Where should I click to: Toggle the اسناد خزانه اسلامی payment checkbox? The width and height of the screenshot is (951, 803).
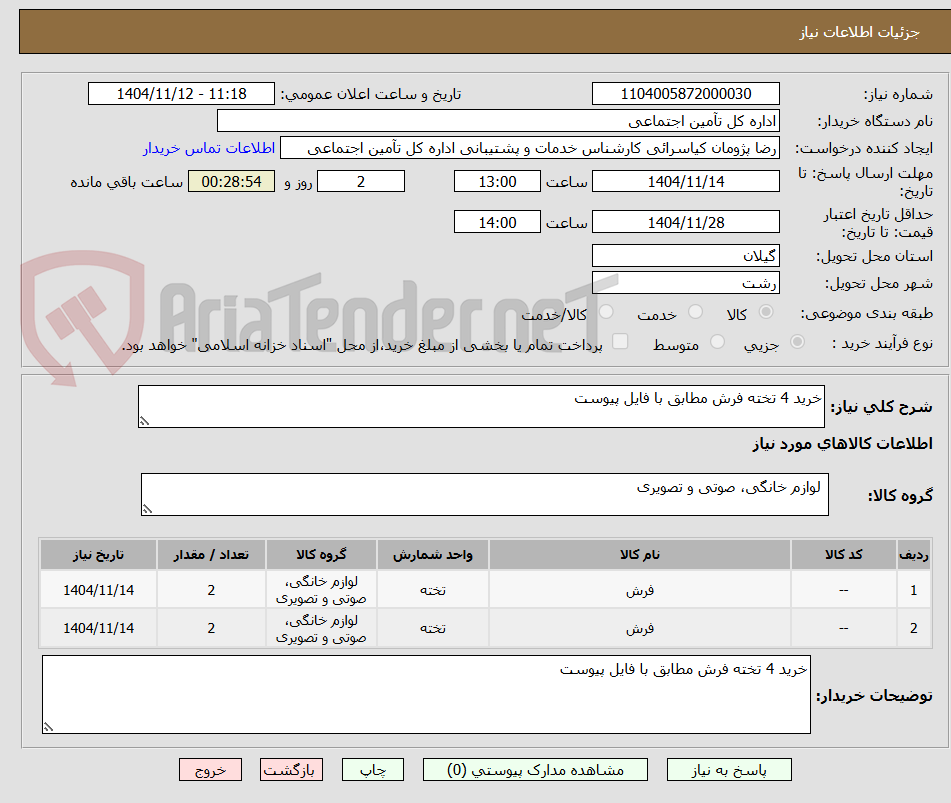[620, 341]
